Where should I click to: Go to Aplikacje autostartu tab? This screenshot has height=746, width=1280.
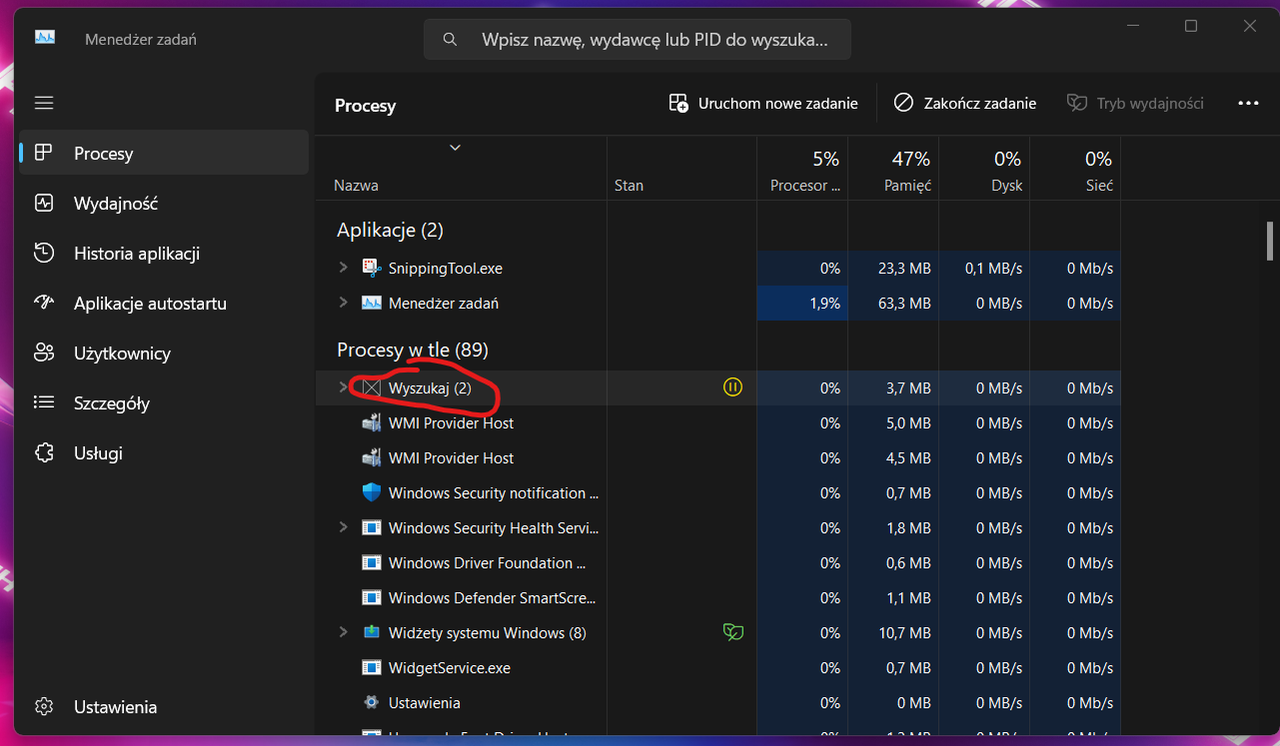[164, 303]
